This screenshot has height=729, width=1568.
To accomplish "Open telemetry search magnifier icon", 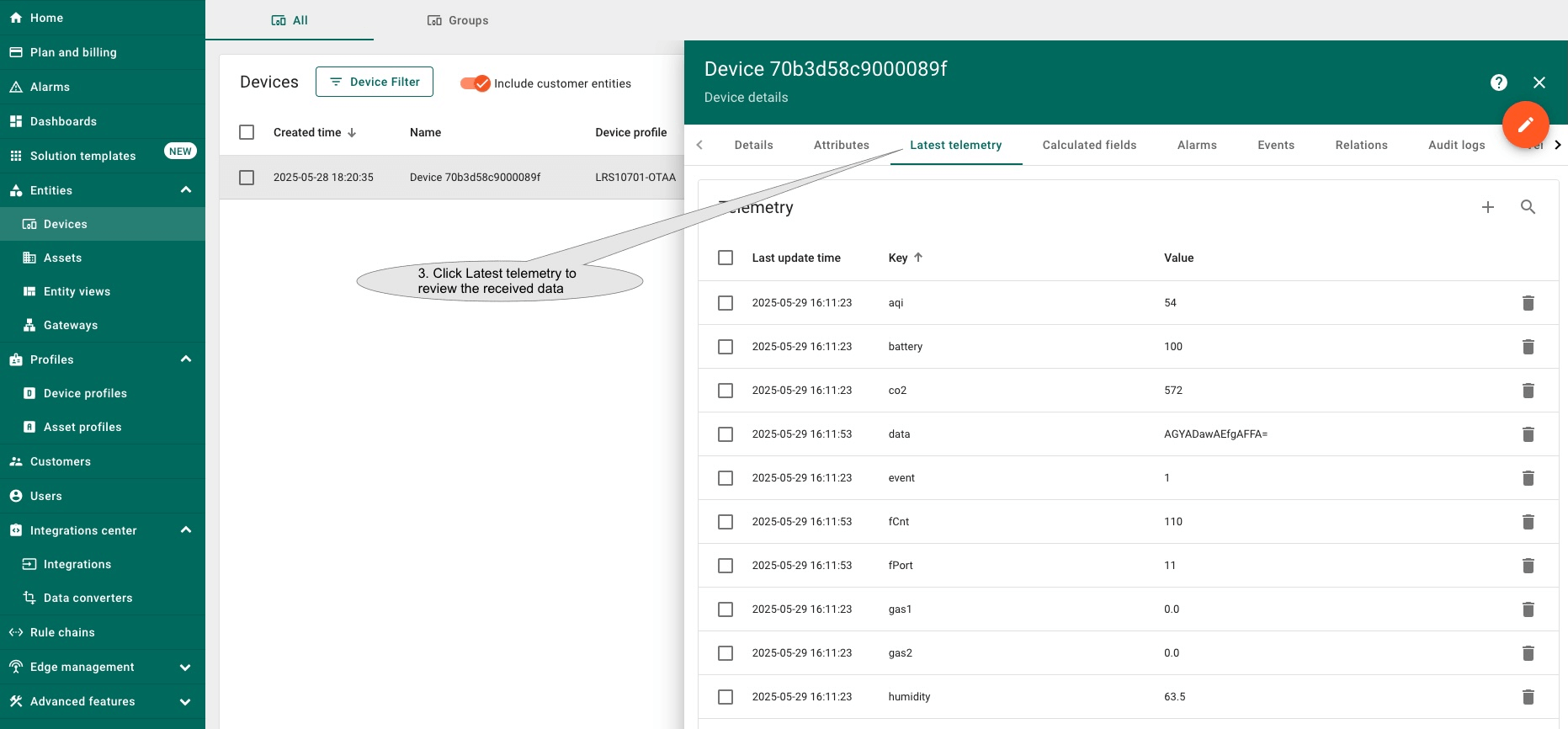I will (x=1528, y=207).
